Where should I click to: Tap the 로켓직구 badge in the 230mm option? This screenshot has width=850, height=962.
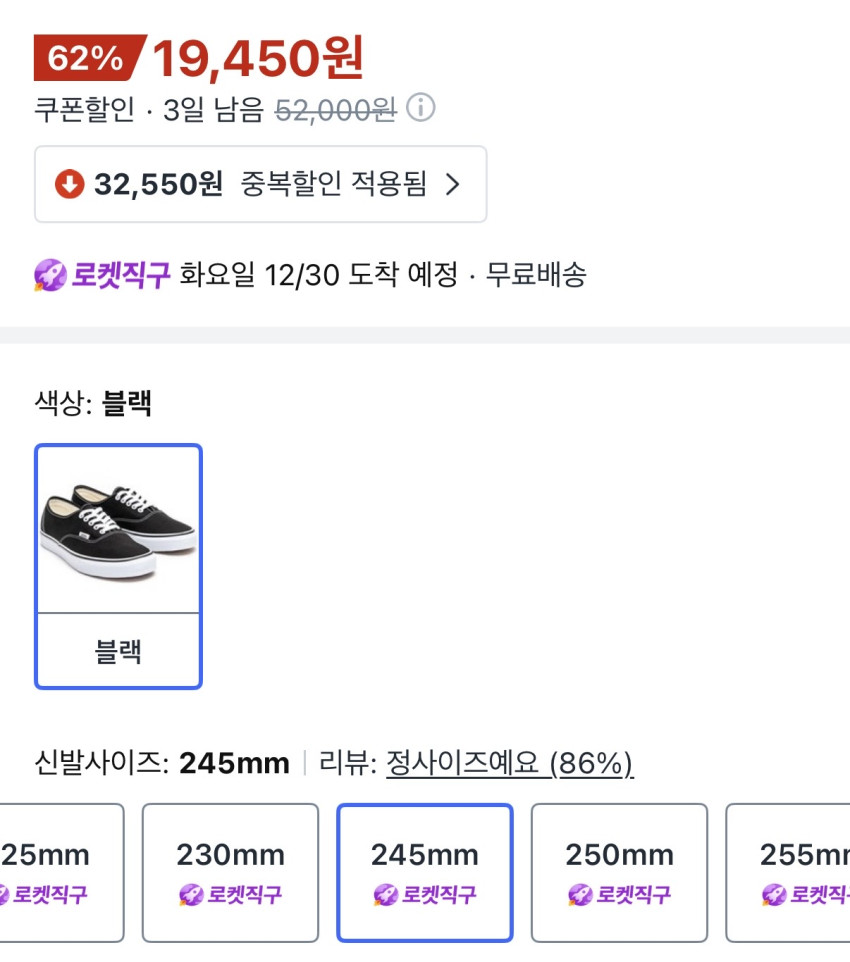coord(230,894)
